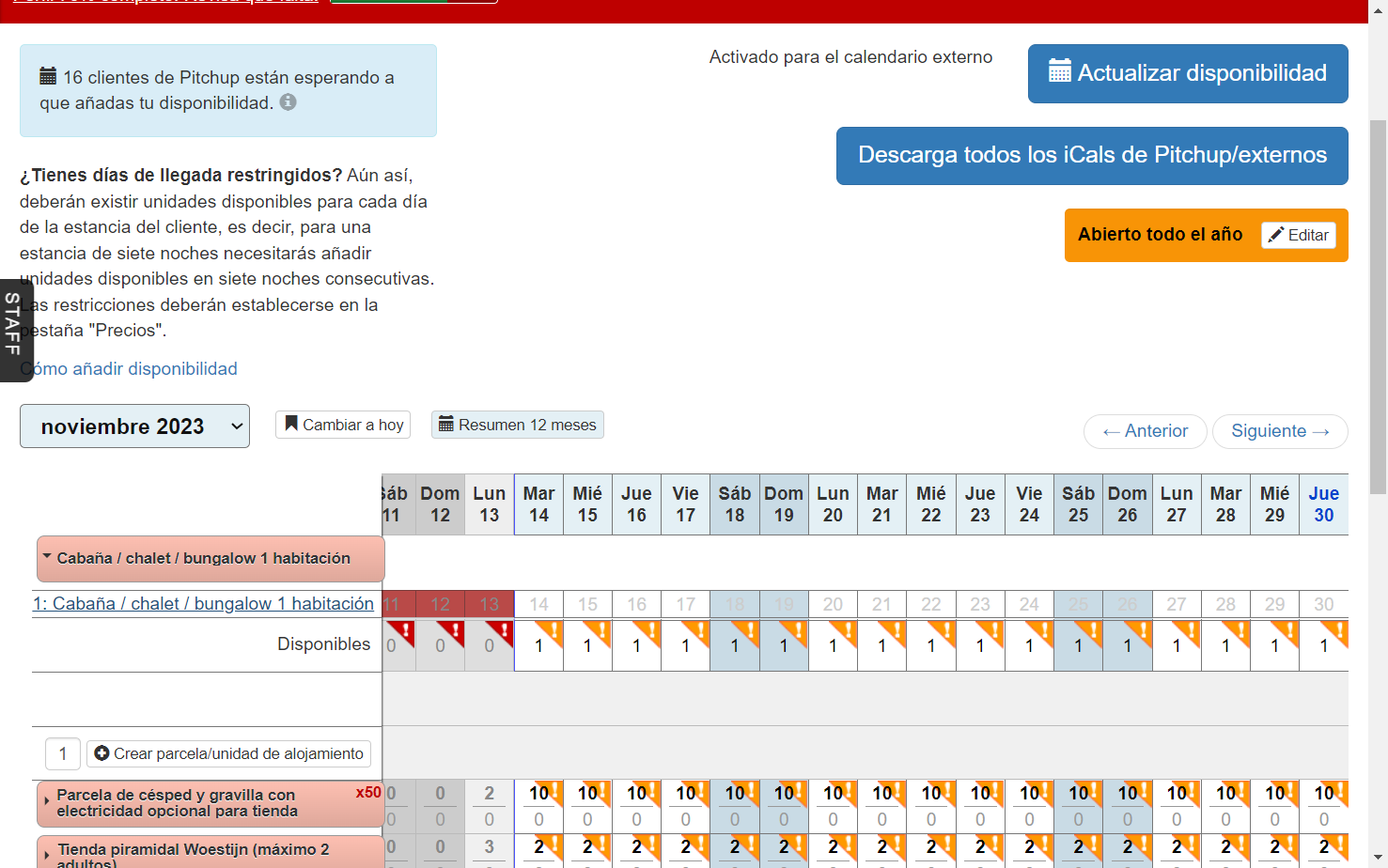Viewport: 1388px width, 868px height.
Task: Jump to today with Cambiar a hoy
Action: pyautogui.click(x=343, y=425)
